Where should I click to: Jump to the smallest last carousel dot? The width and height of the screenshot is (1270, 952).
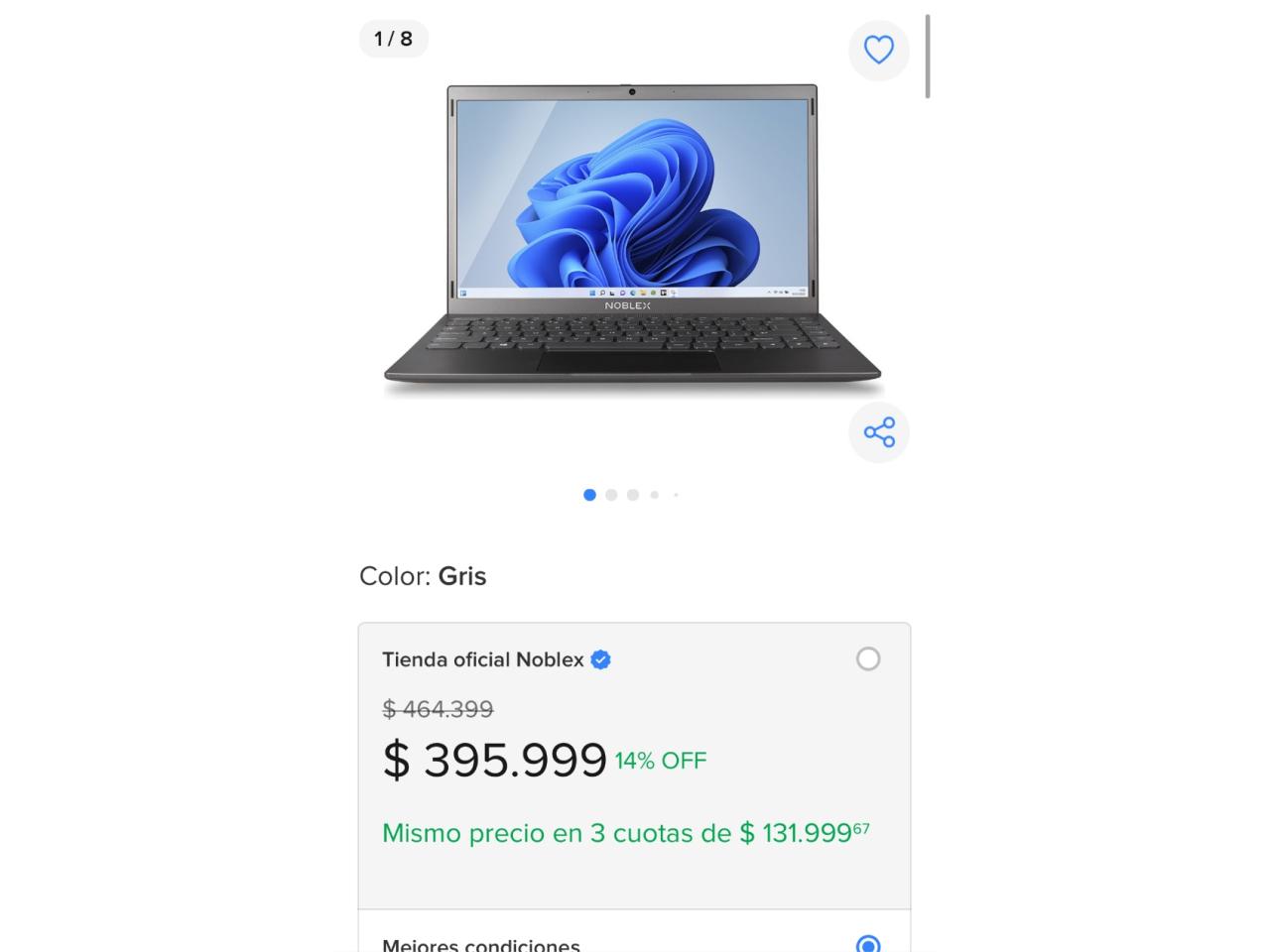[676, 495]
